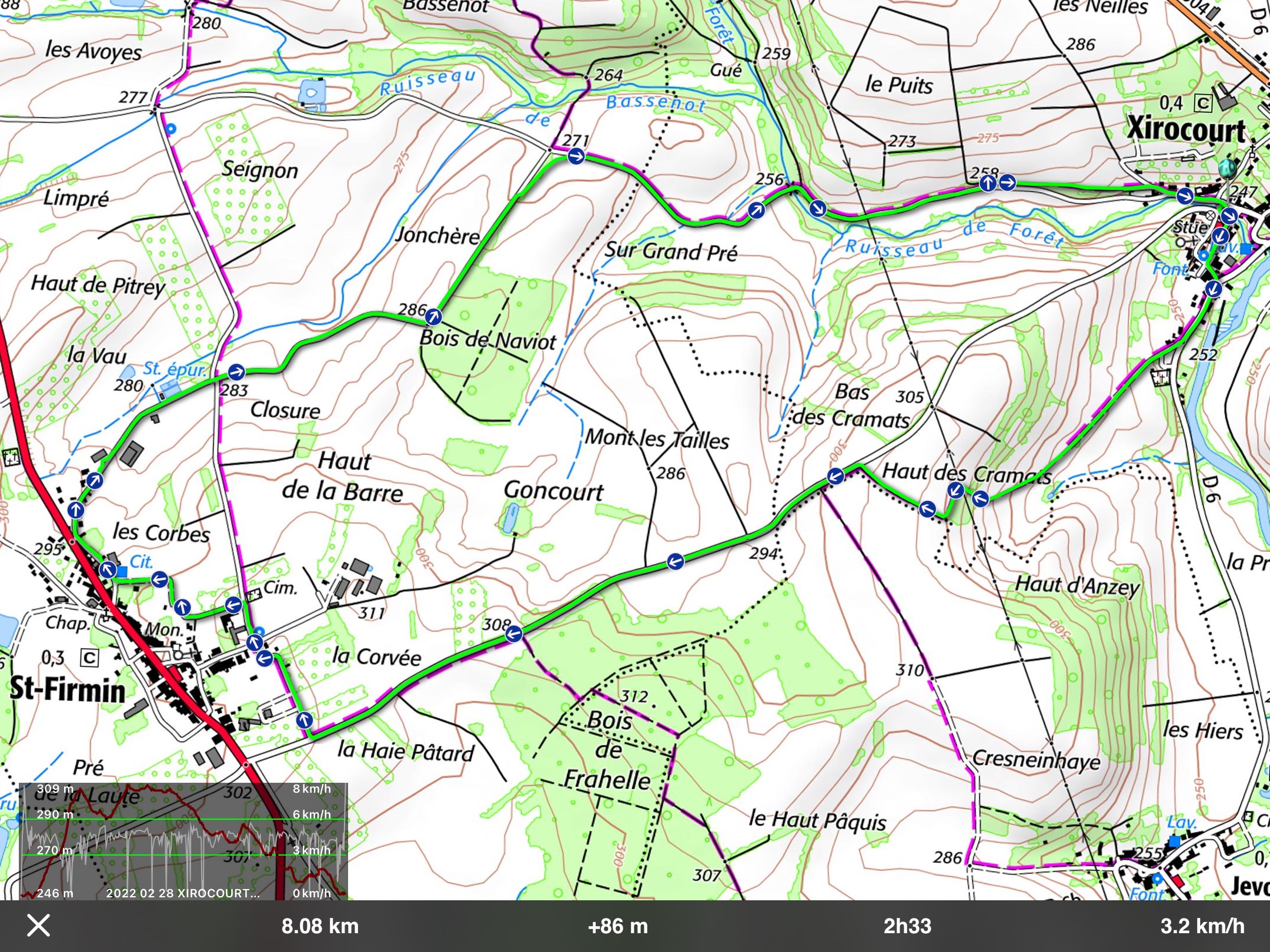Tap the '0 km/h' speed label on the graph

(x=312, y=893)
